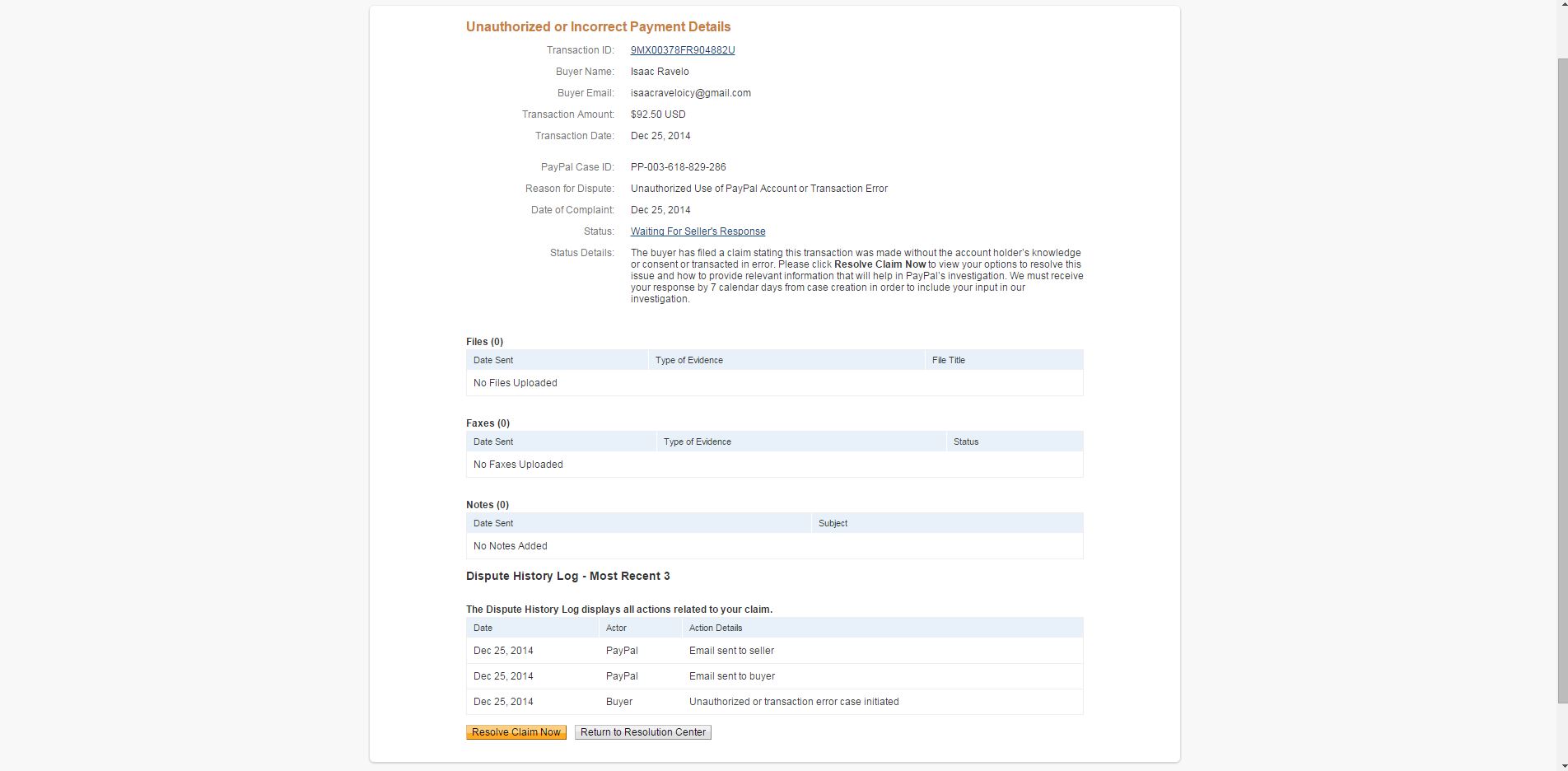Click the Type of Evidence header in Faxes table
The image size is (1568, 771).
[x=697, y=442]
